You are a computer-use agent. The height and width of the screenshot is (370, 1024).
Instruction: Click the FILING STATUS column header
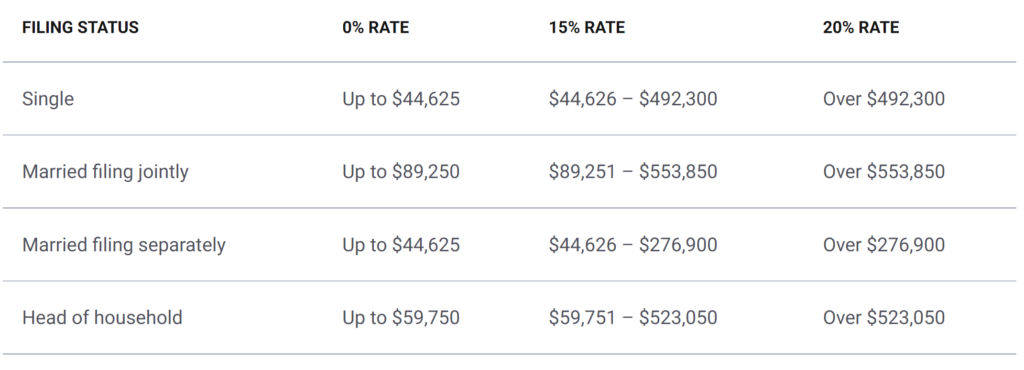80,27
